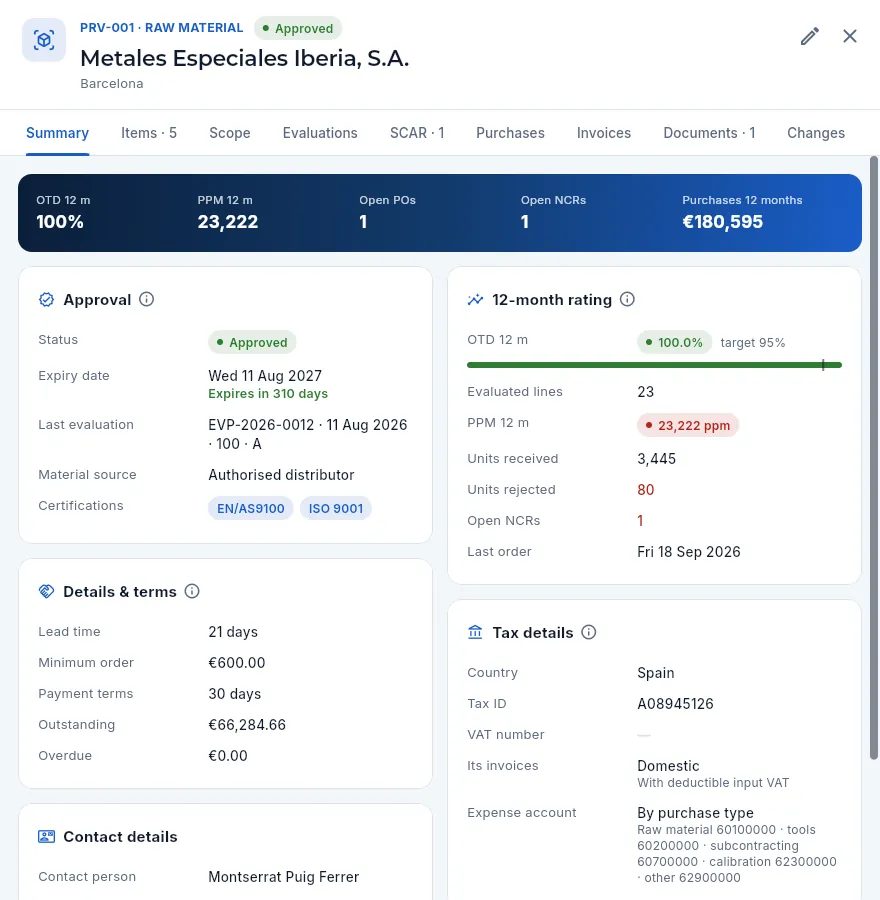880x900 pixels.
Task: View the SCAR · 1 tab
Action: pyautogui.click(x=417, y=133)
